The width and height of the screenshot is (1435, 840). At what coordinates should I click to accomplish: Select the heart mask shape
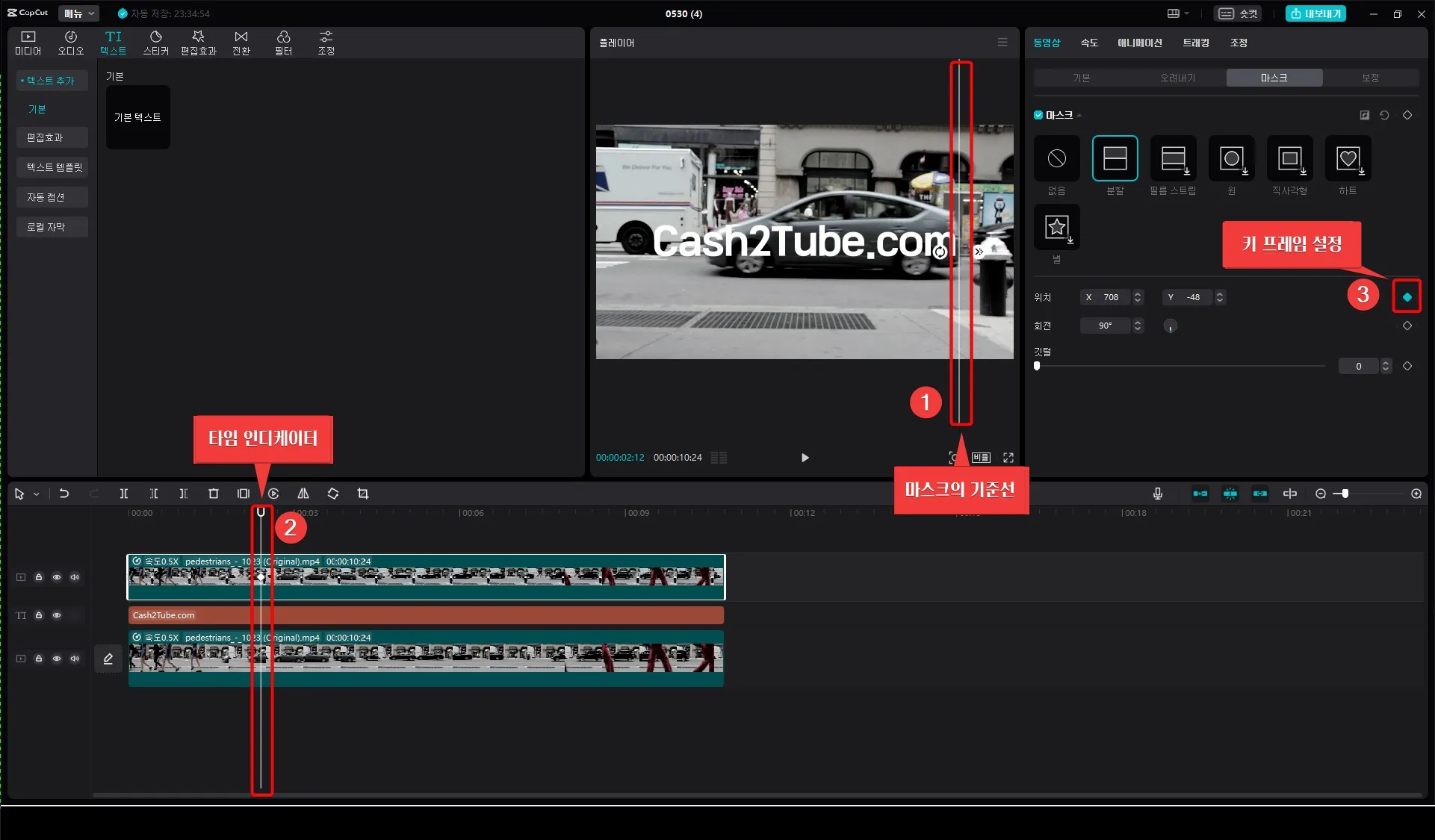point(1348,158)
